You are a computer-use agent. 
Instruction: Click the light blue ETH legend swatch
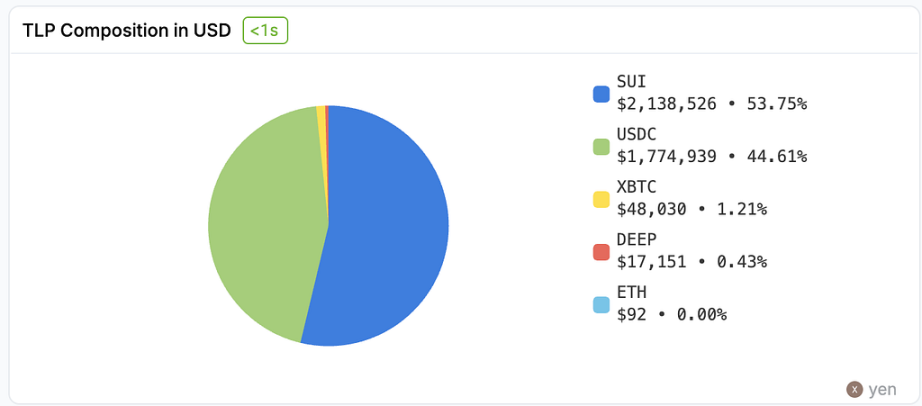[x=601, y=304]
